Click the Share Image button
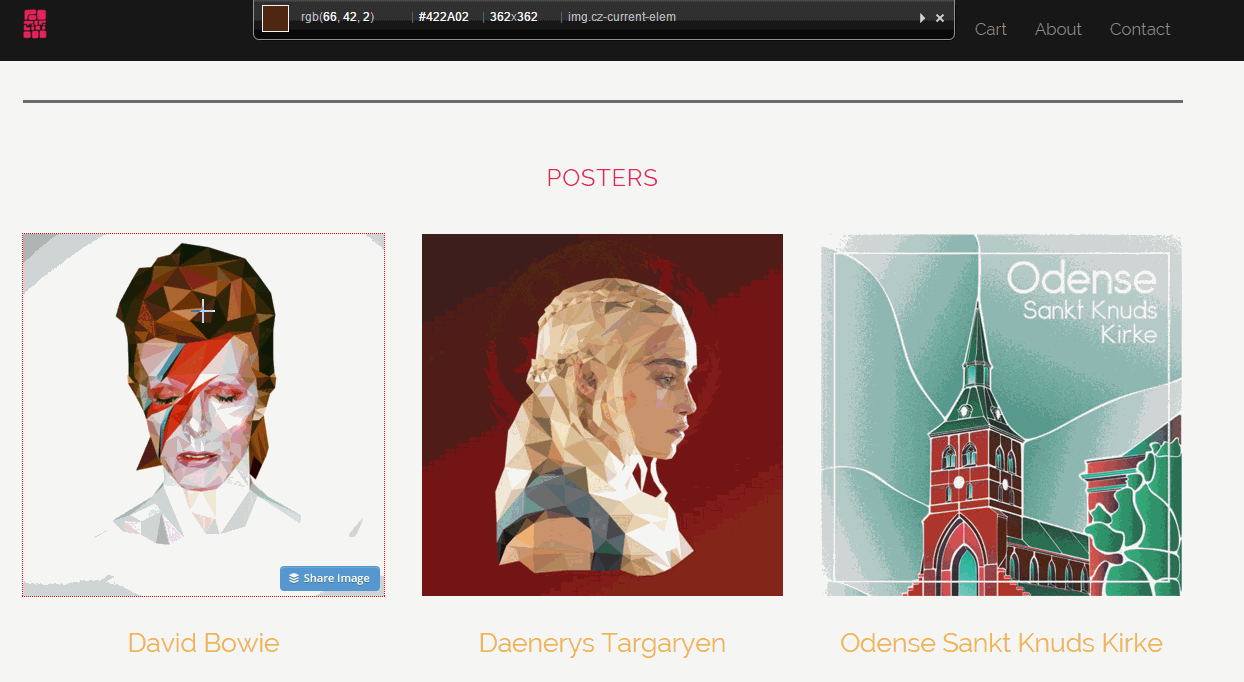 (330, 578)
